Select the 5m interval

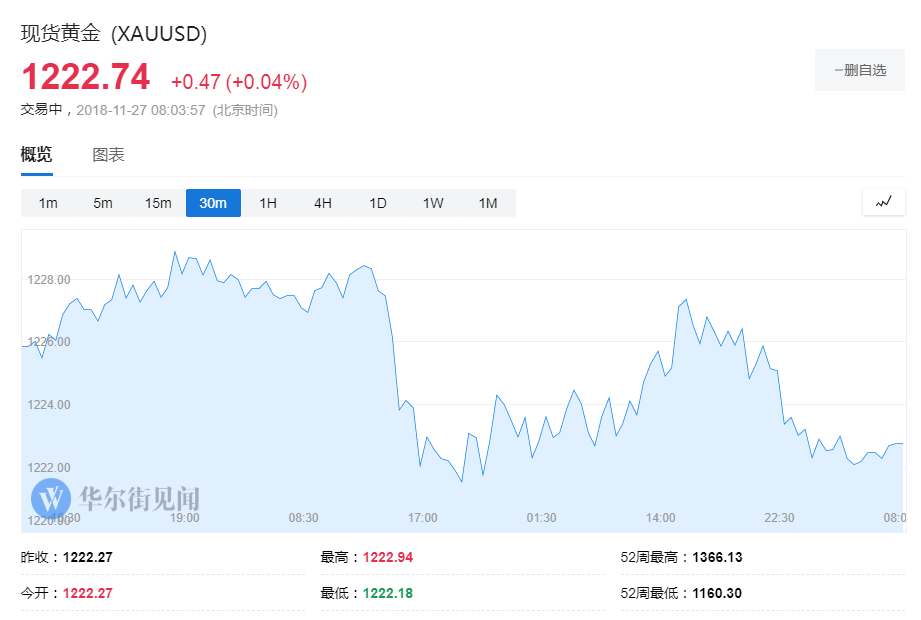pos(103,203)
